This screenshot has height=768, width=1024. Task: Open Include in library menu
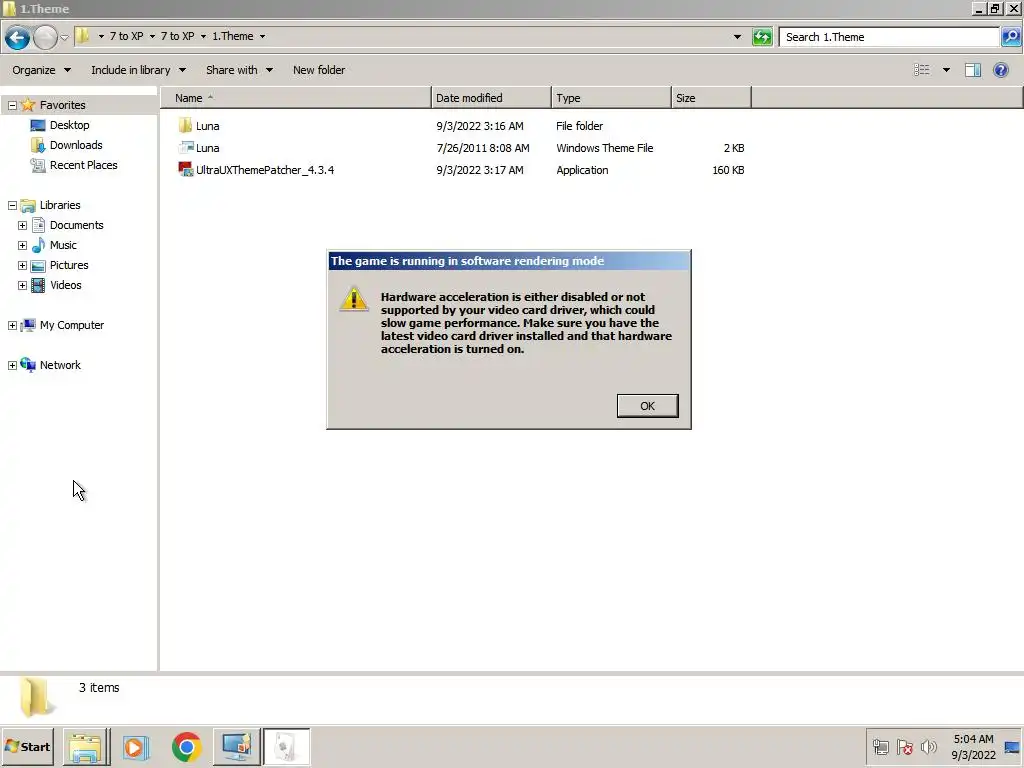point(138,70)
